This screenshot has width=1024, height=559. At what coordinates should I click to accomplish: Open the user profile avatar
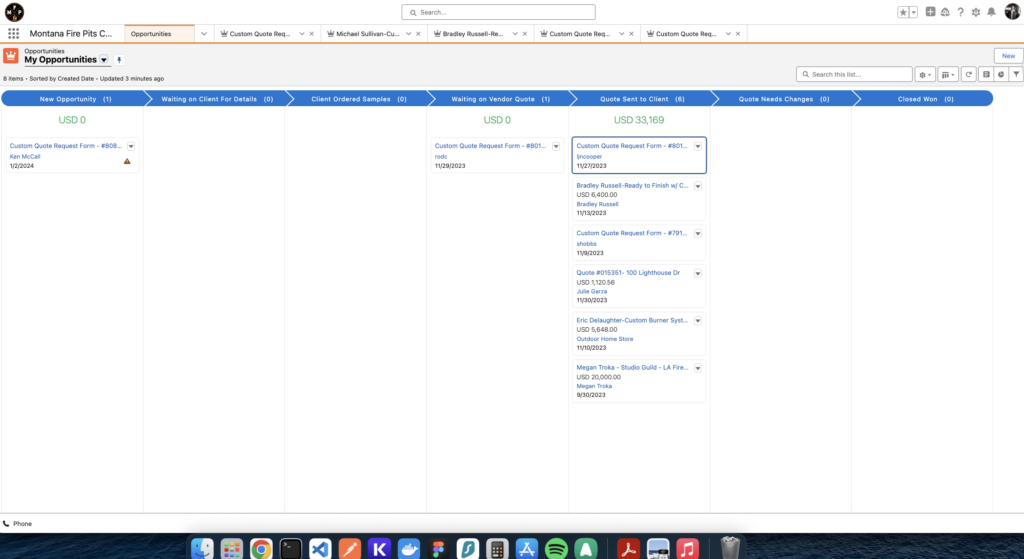tap(1012, 11)
